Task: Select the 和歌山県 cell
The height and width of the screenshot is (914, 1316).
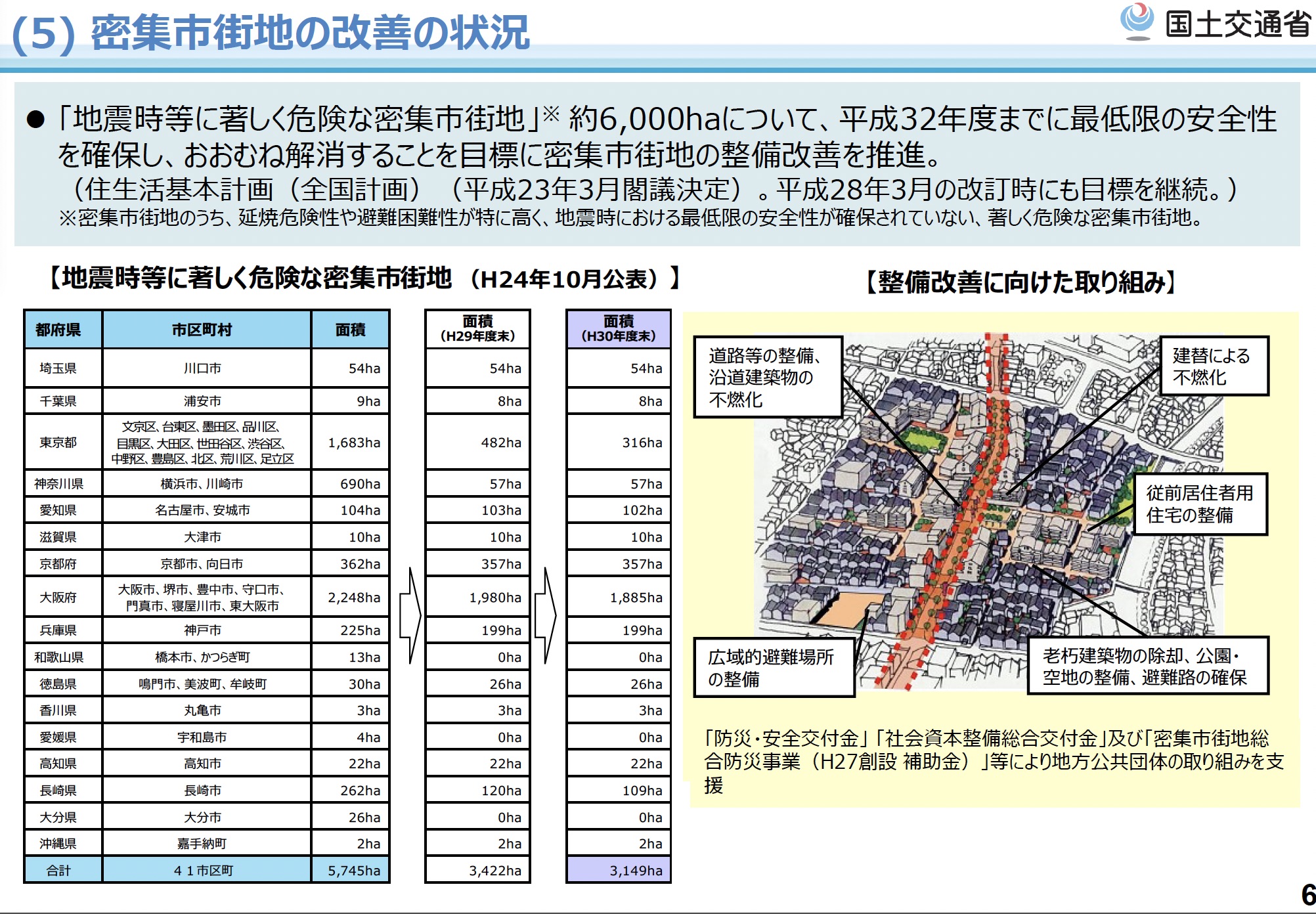Action: click(63, 657)
